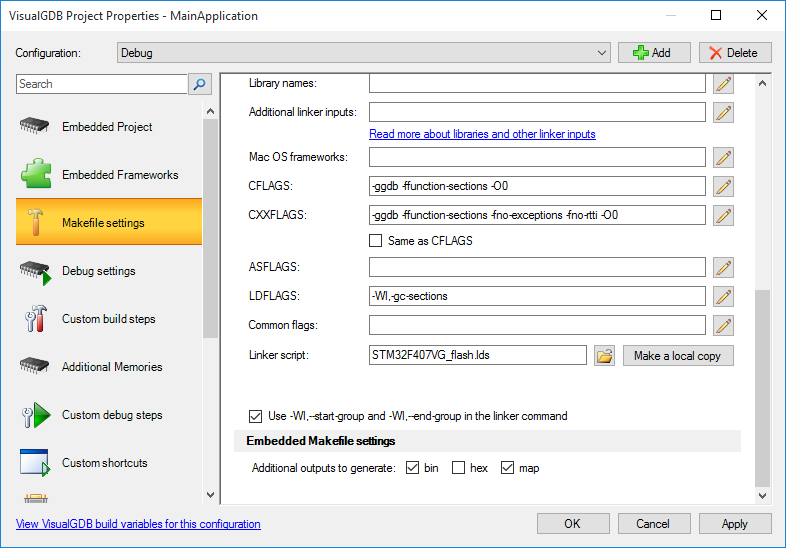Enable Same as CFLAGS checkbox
The image size is (786, 548).
375,241
